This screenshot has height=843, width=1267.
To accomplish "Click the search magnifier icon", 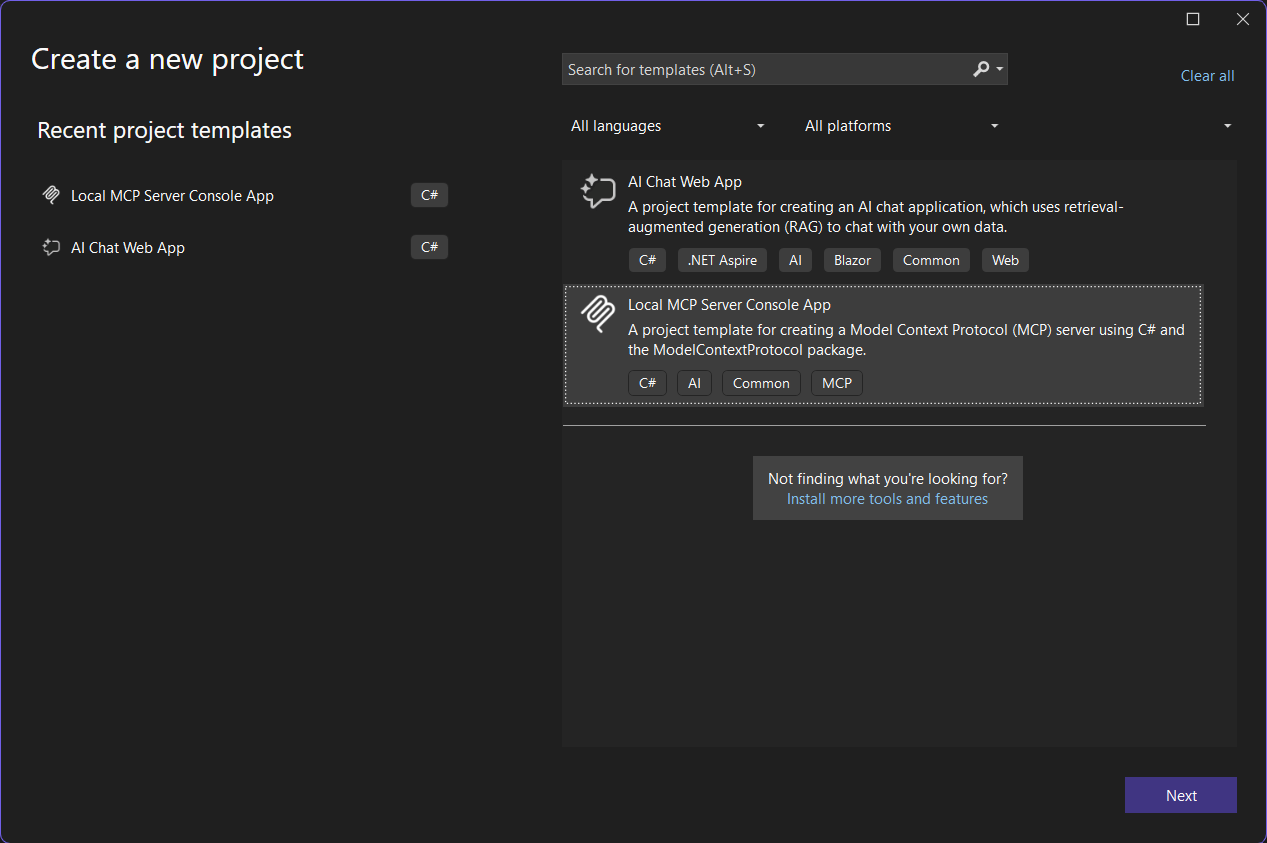I will click(x=981, y=69).
